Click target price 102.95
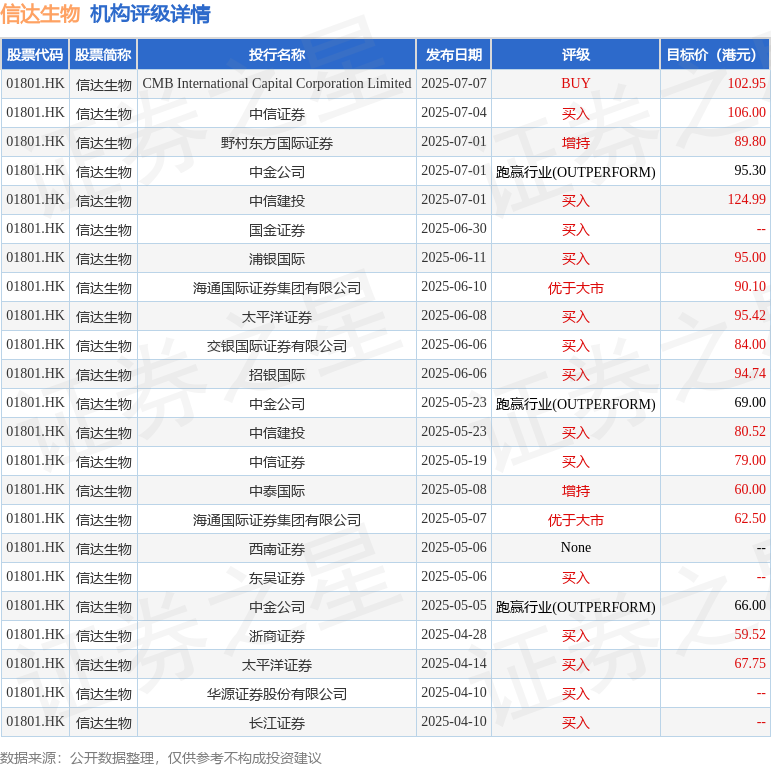The image size is (771, 767). point(746,84)
